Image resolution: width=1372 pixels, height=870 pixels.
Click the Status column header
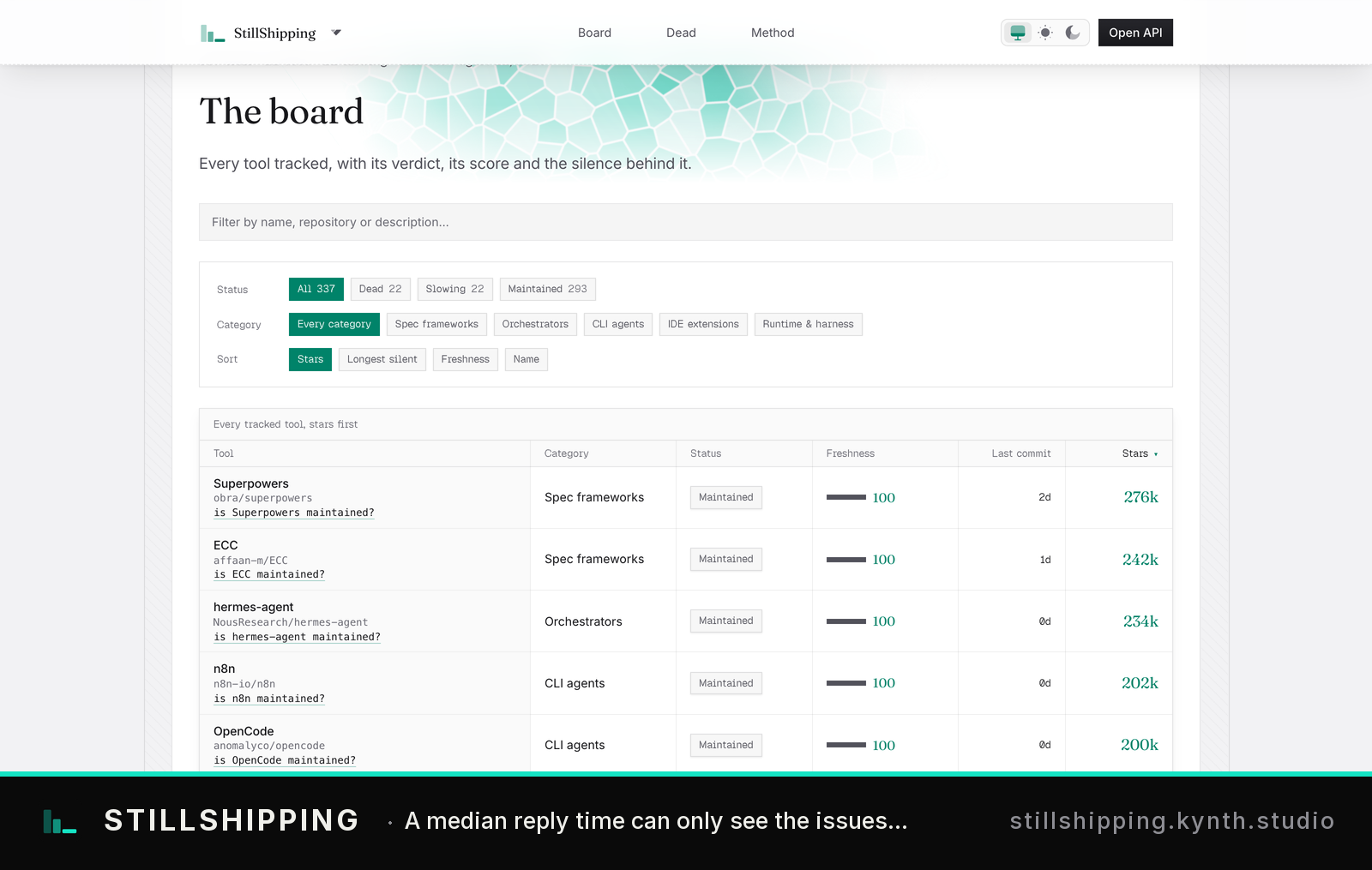click(706, 453)
